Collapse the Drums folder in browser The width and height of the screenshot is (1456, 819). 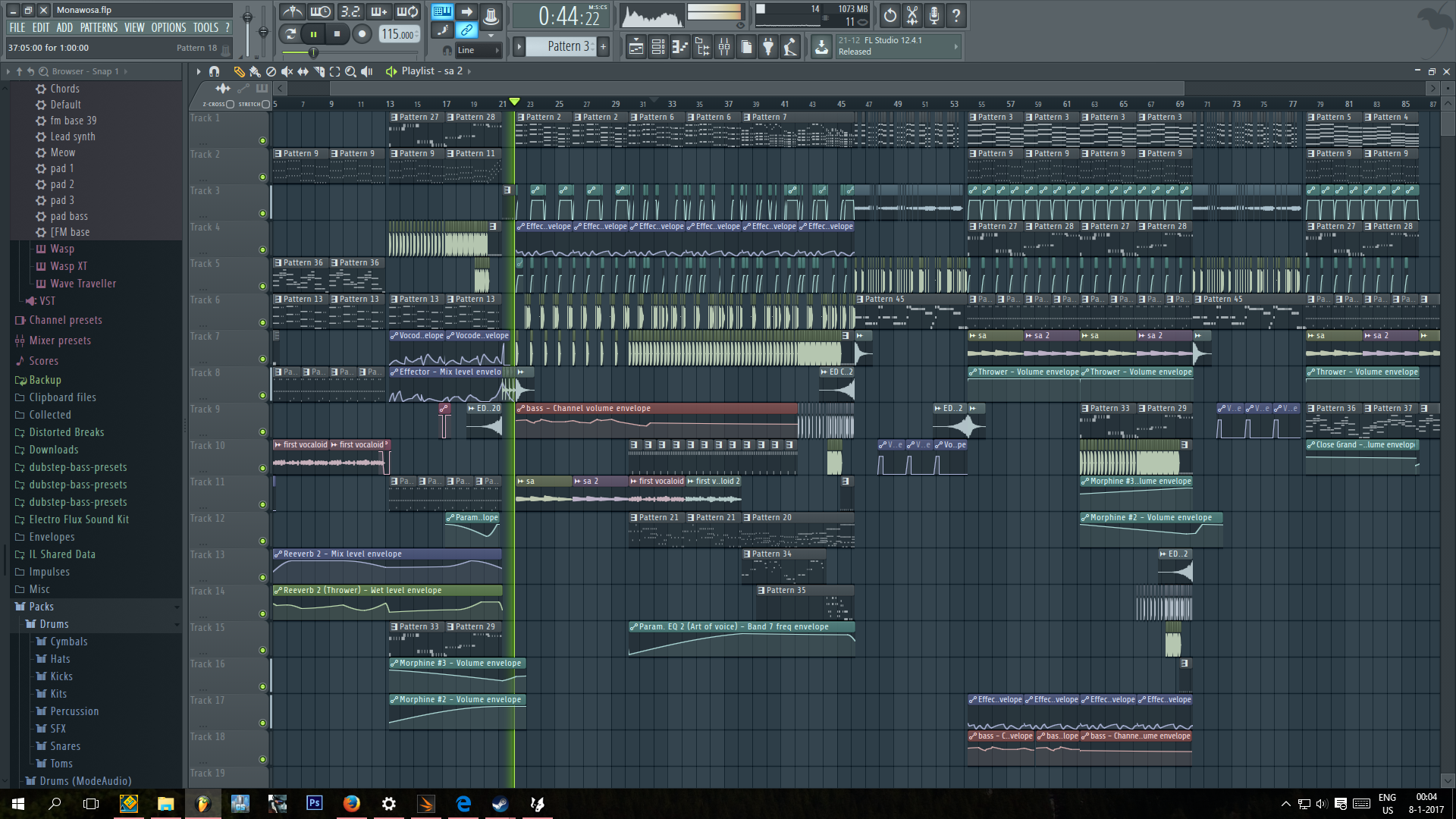tap(54, 624)
